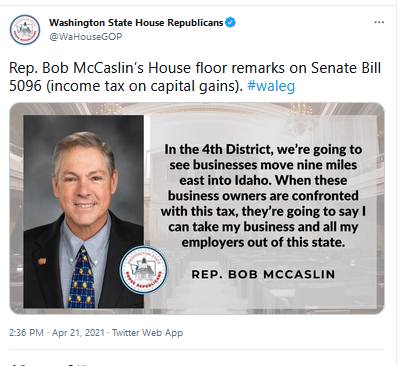Open the @WaHouseGOP handle
Image resolution: width=400 pixels, height=366 pixels.
86,37
